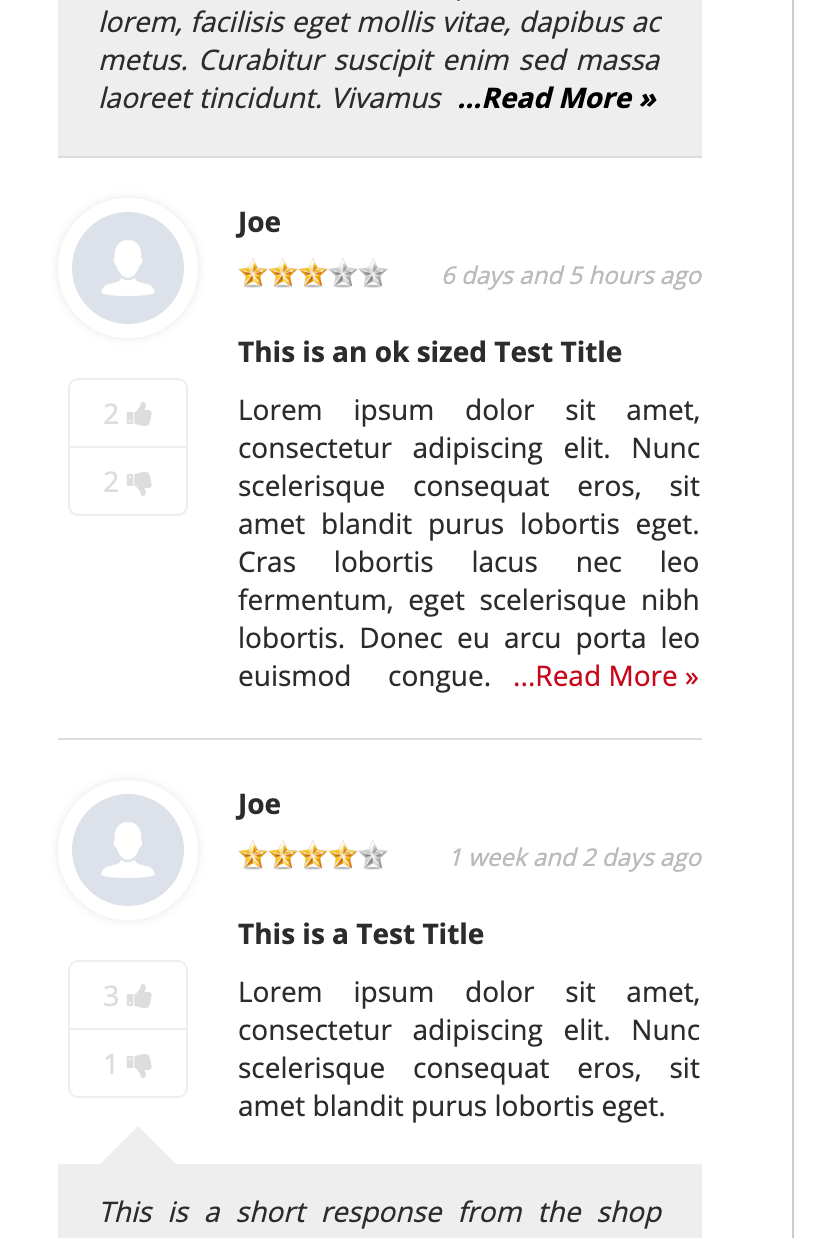The height and width of the screenshot is (1238, 816).
Task: Click the avatar photo on the 4-star review
Action: (127, 849)
